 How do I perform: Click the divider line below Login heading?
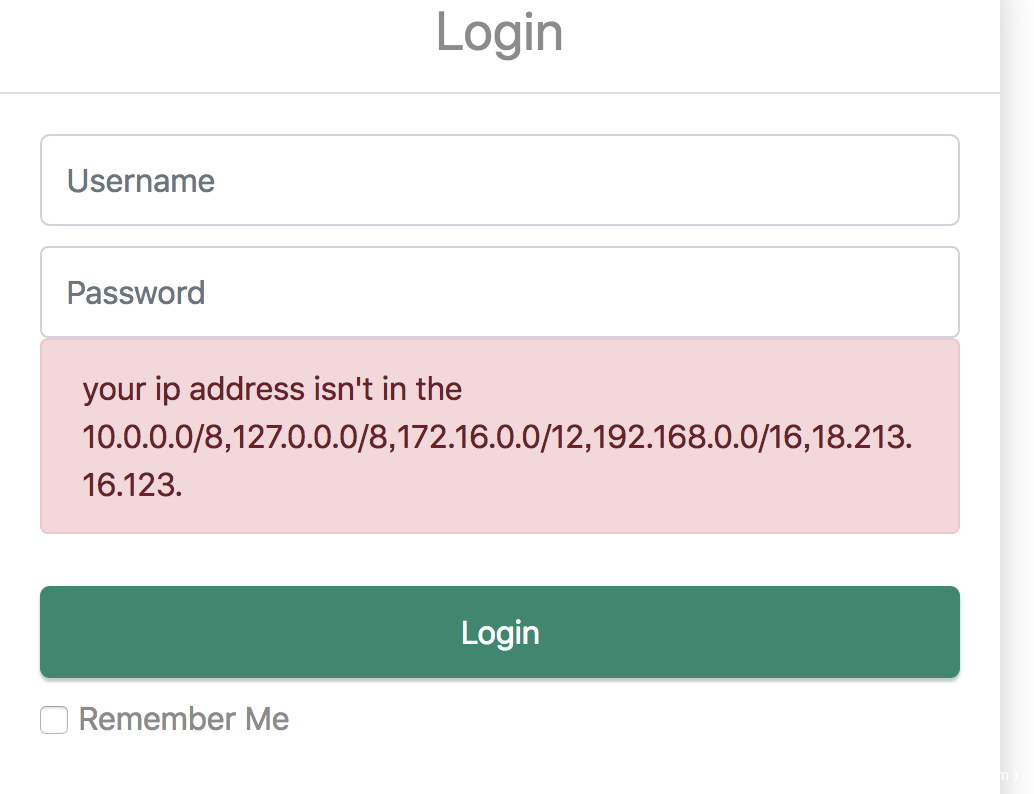500,93
